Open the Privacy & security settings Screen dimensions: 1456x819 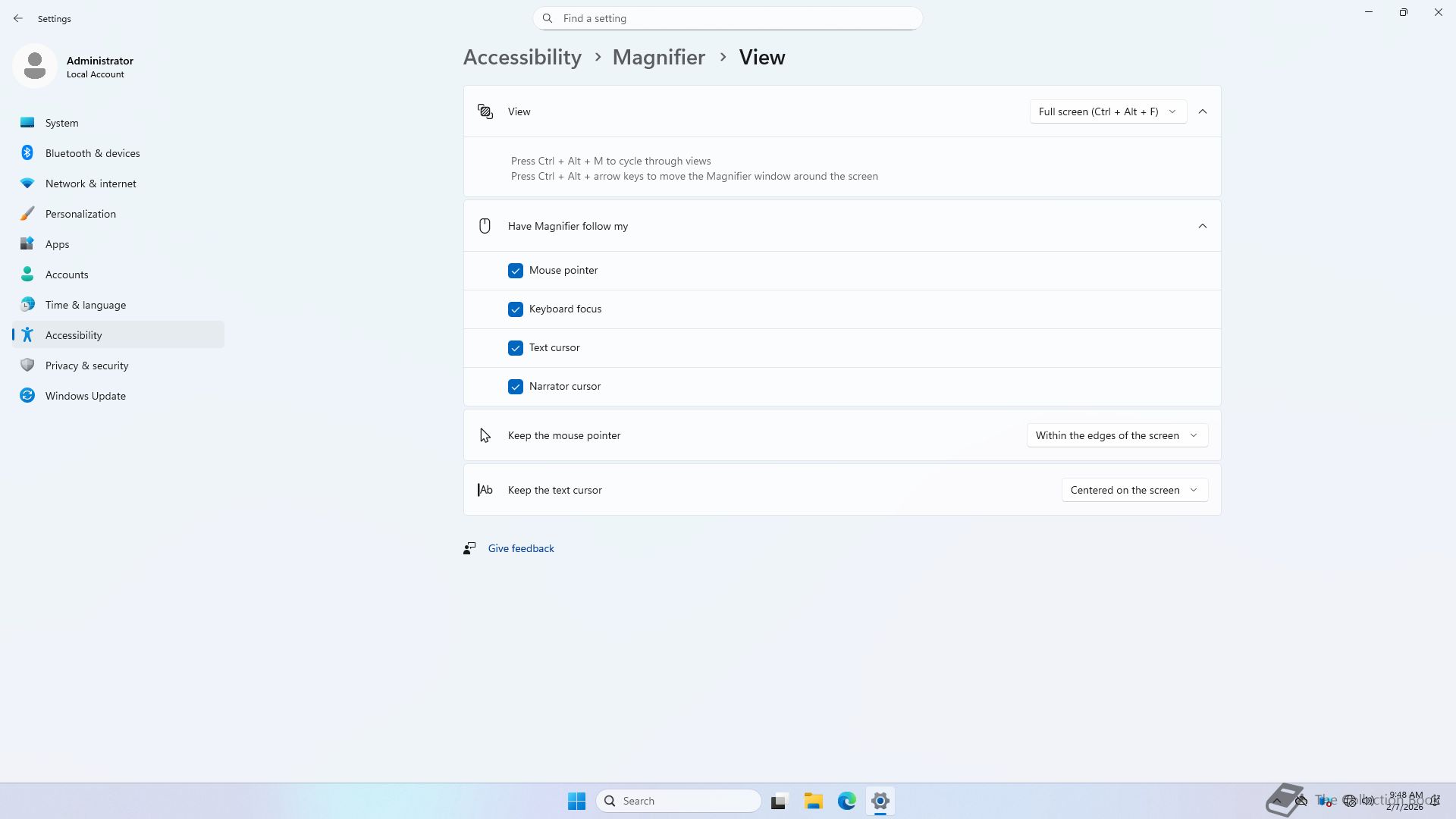tap(86, 366)
